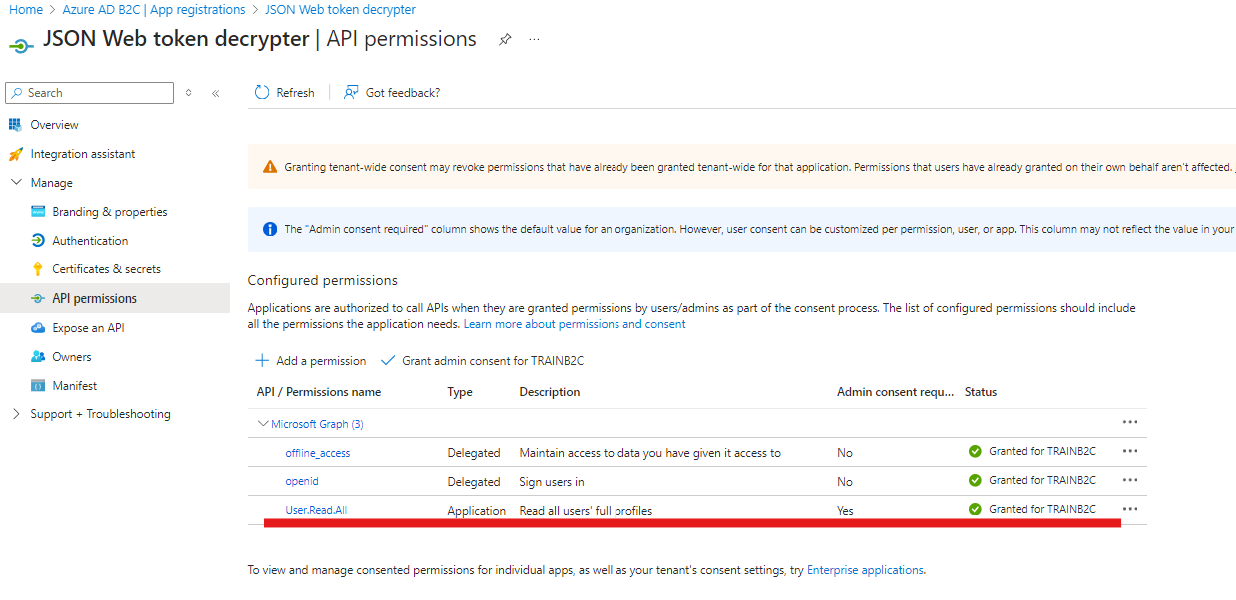Open the ellipsis menu on User.Read.All row

(1130, 508)
